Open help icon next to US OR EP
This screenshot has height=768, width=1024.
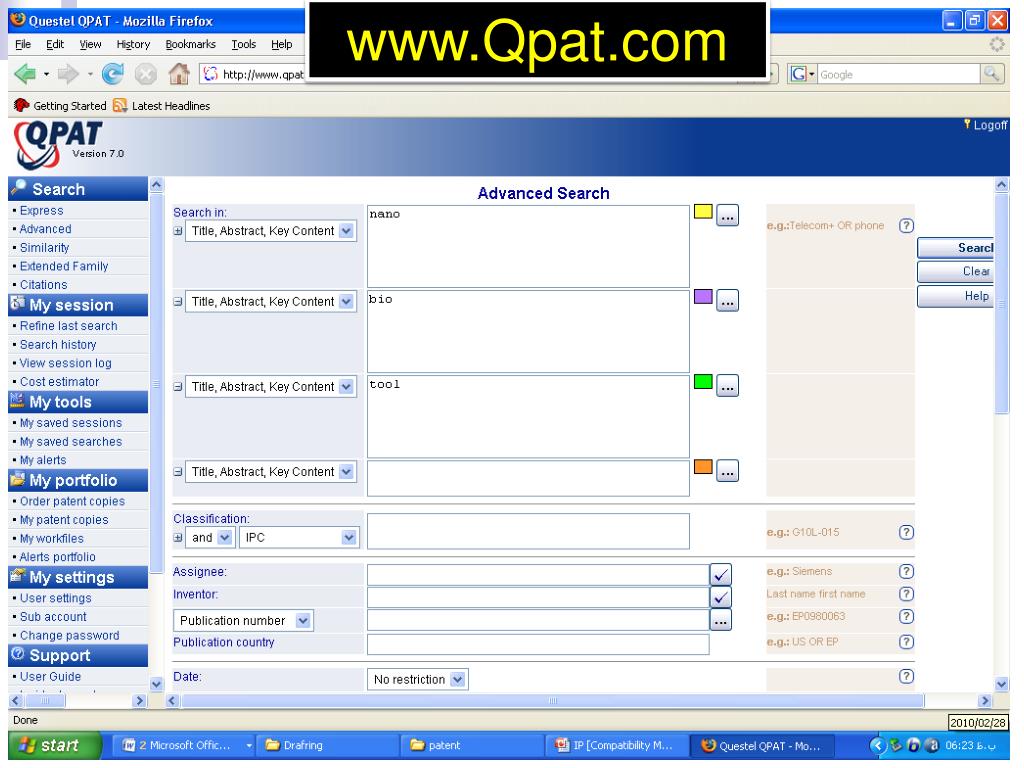click(906, 641)
